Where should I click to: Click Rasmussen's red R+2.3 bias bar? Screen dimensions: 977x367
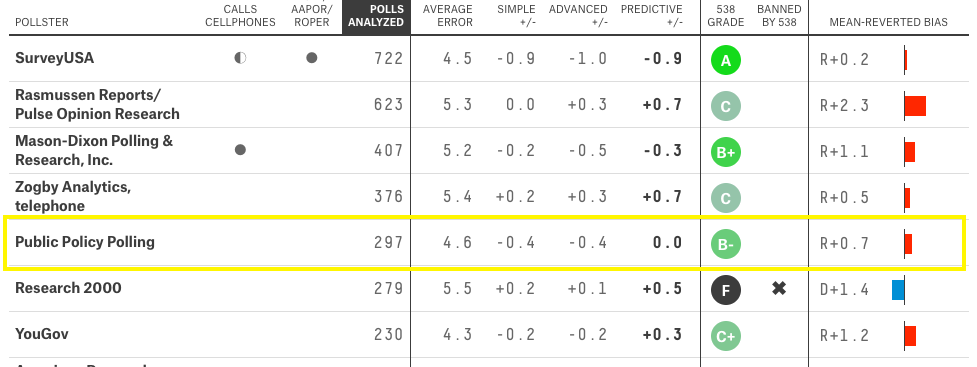(x=915, y=106)
